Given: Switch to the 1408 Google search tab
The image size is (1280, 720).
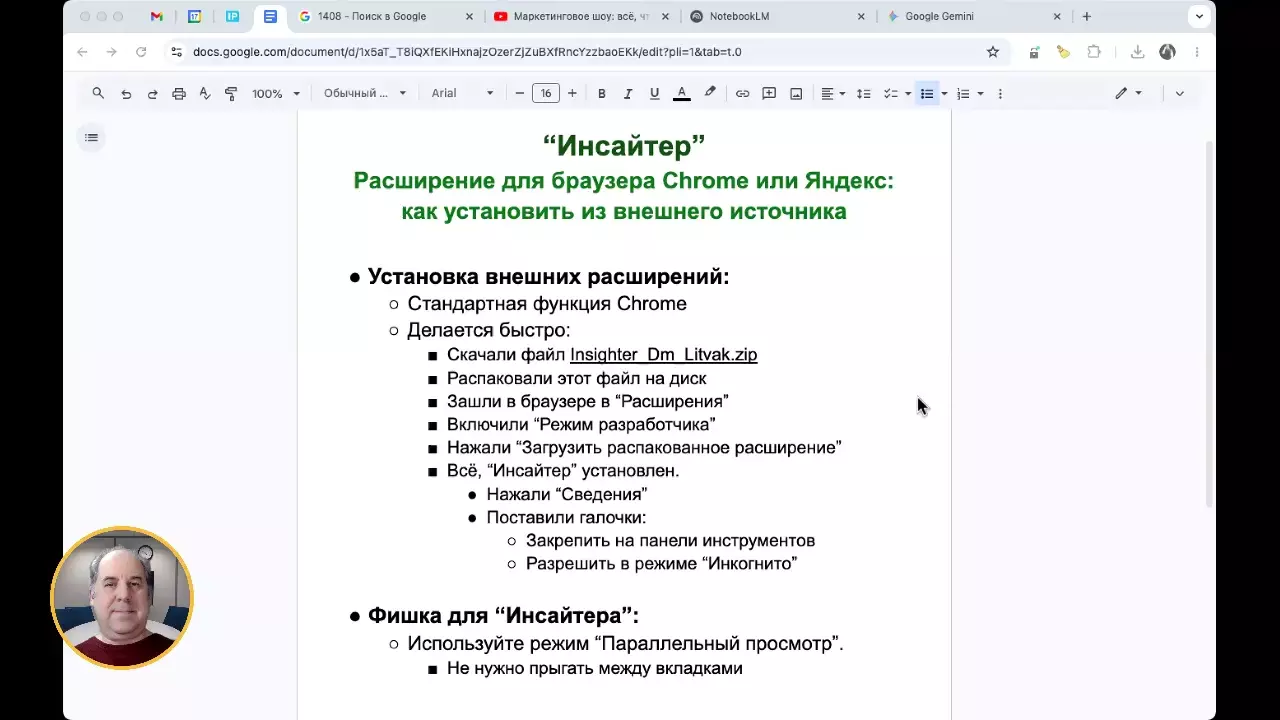Looking at the screenshot, I should [385, 16].
